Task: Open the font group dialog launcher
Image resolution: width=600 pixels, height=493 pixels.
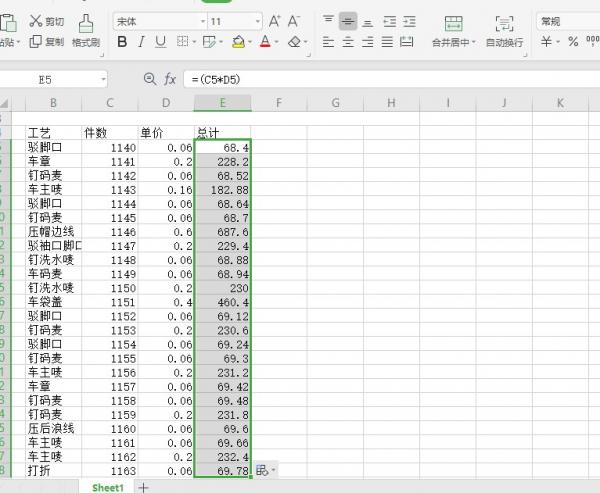Action: [x=308, y=55]
